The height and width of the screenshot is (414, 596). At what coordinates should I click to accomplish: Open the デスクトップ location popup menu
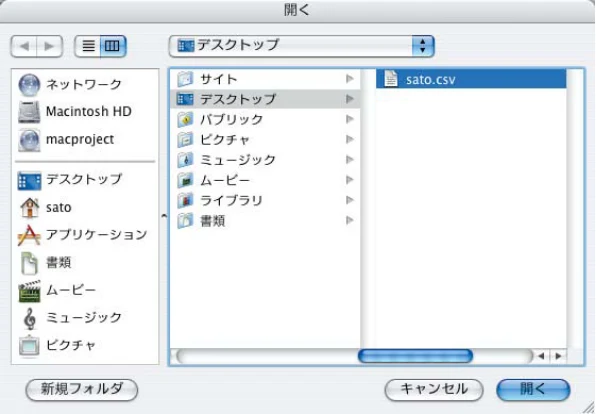[x=301, y=46]
